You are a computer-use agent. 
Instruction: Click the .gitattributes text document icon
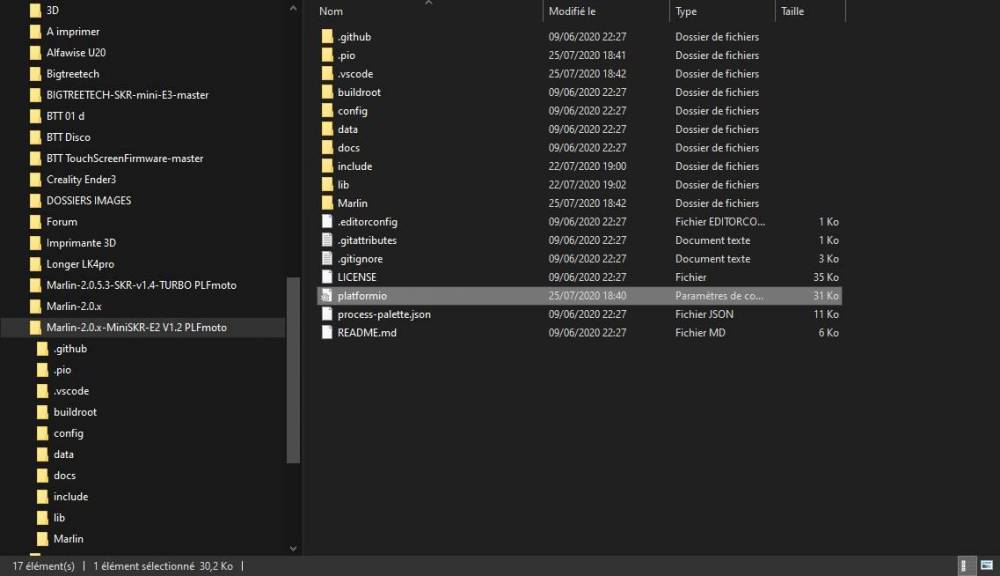(327, 240)
